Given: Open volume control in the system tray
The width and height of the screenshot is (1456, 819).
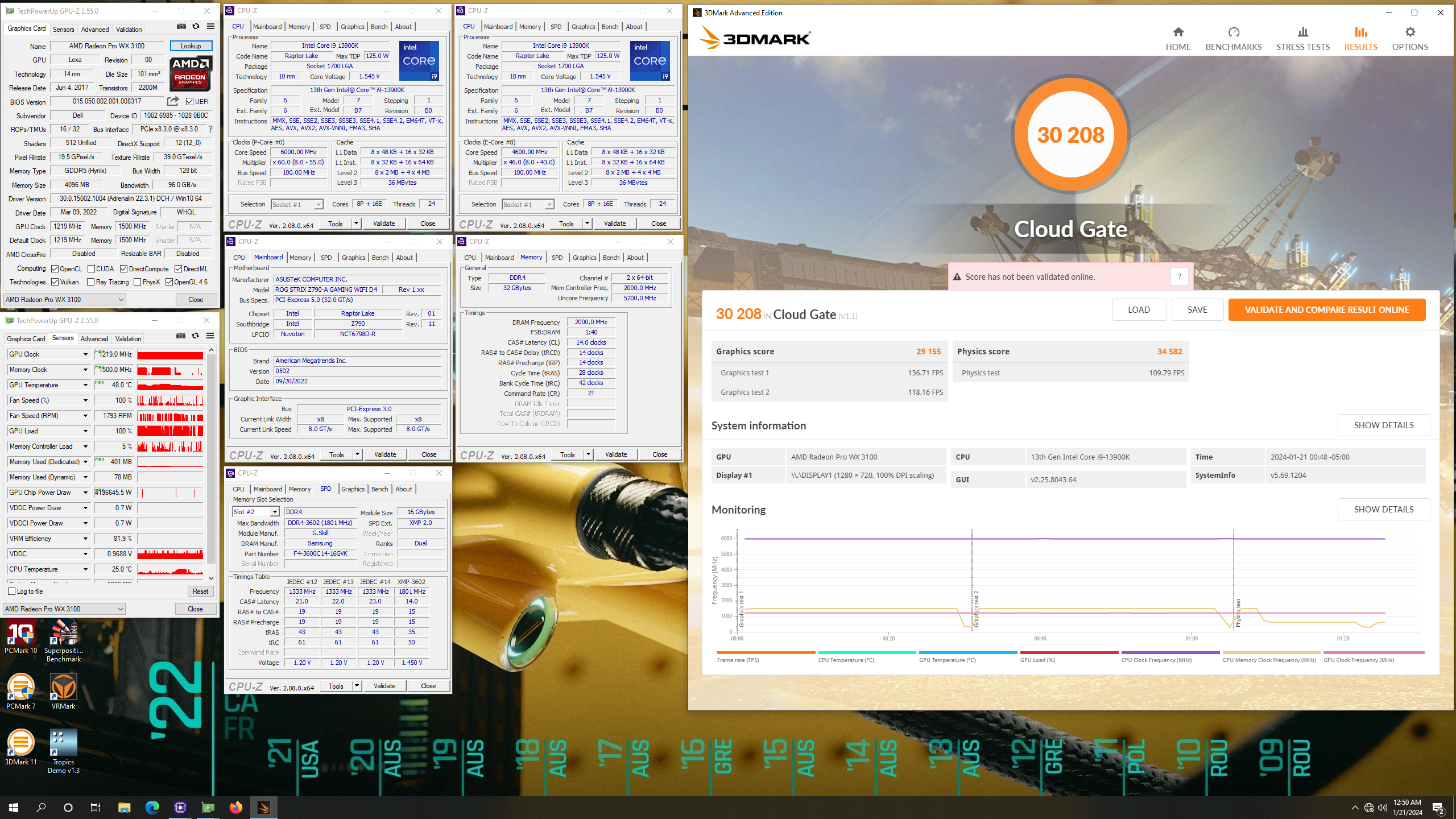Looking at the screenshot, I should pyautogui.click(x=1382, y=808).
